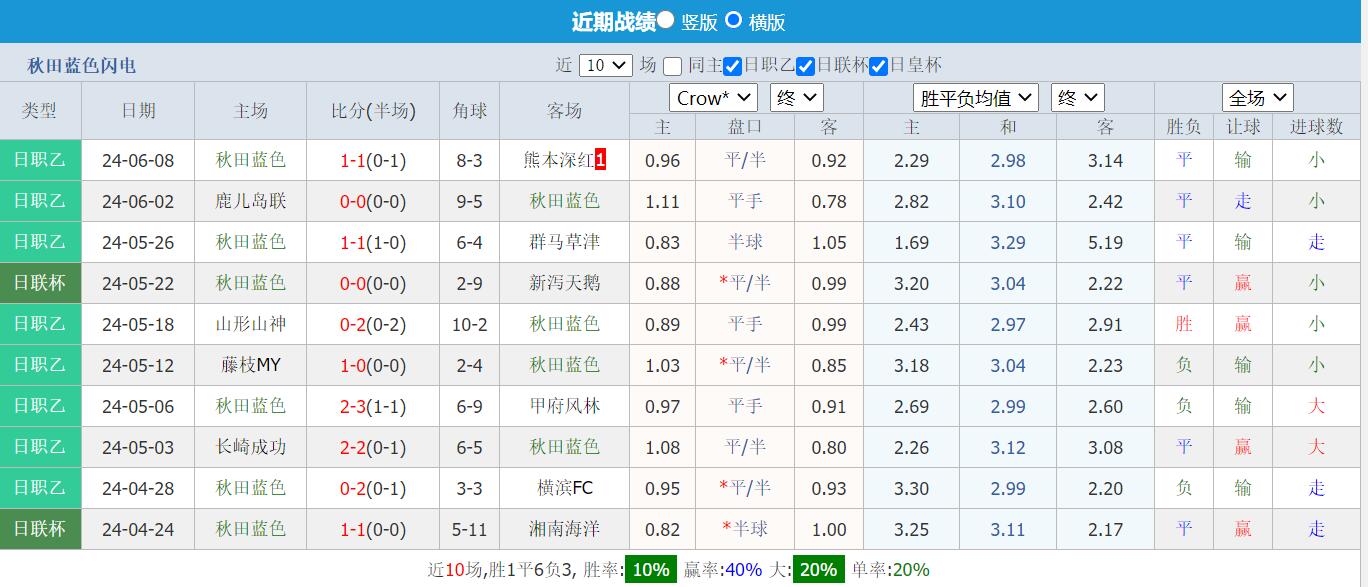Click the 横滨FC opponent link
This screenshot has width=1368, height=587.
(x=564, y=488)
